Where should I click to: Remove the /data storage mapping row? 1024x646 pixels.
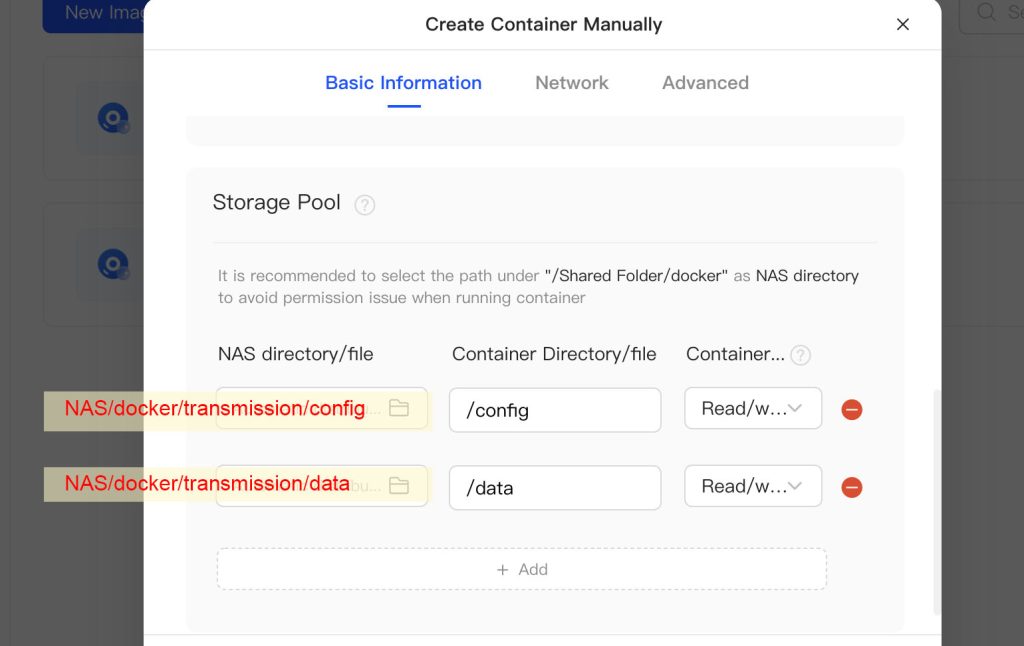click(x=851, y=488)
